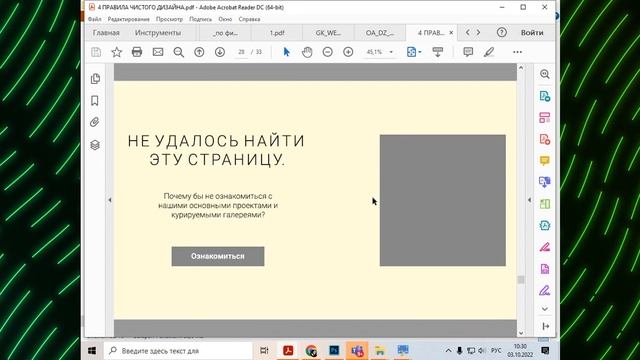Print the document with printer icon
Image resolution: width=640 pixels, height=360 pixels.
point(137,52)
